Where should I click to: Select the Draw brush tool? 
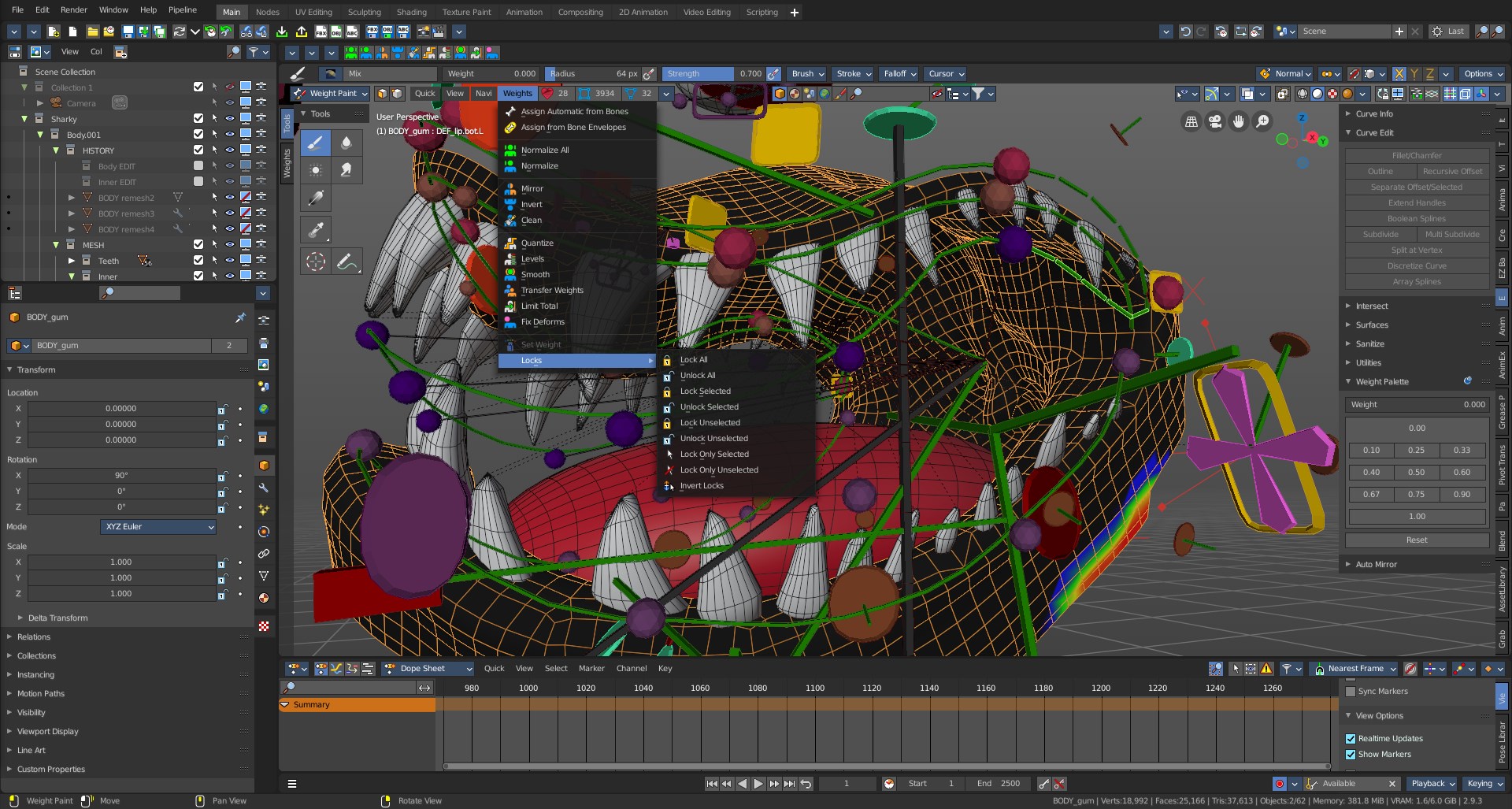tap(316, 143)
